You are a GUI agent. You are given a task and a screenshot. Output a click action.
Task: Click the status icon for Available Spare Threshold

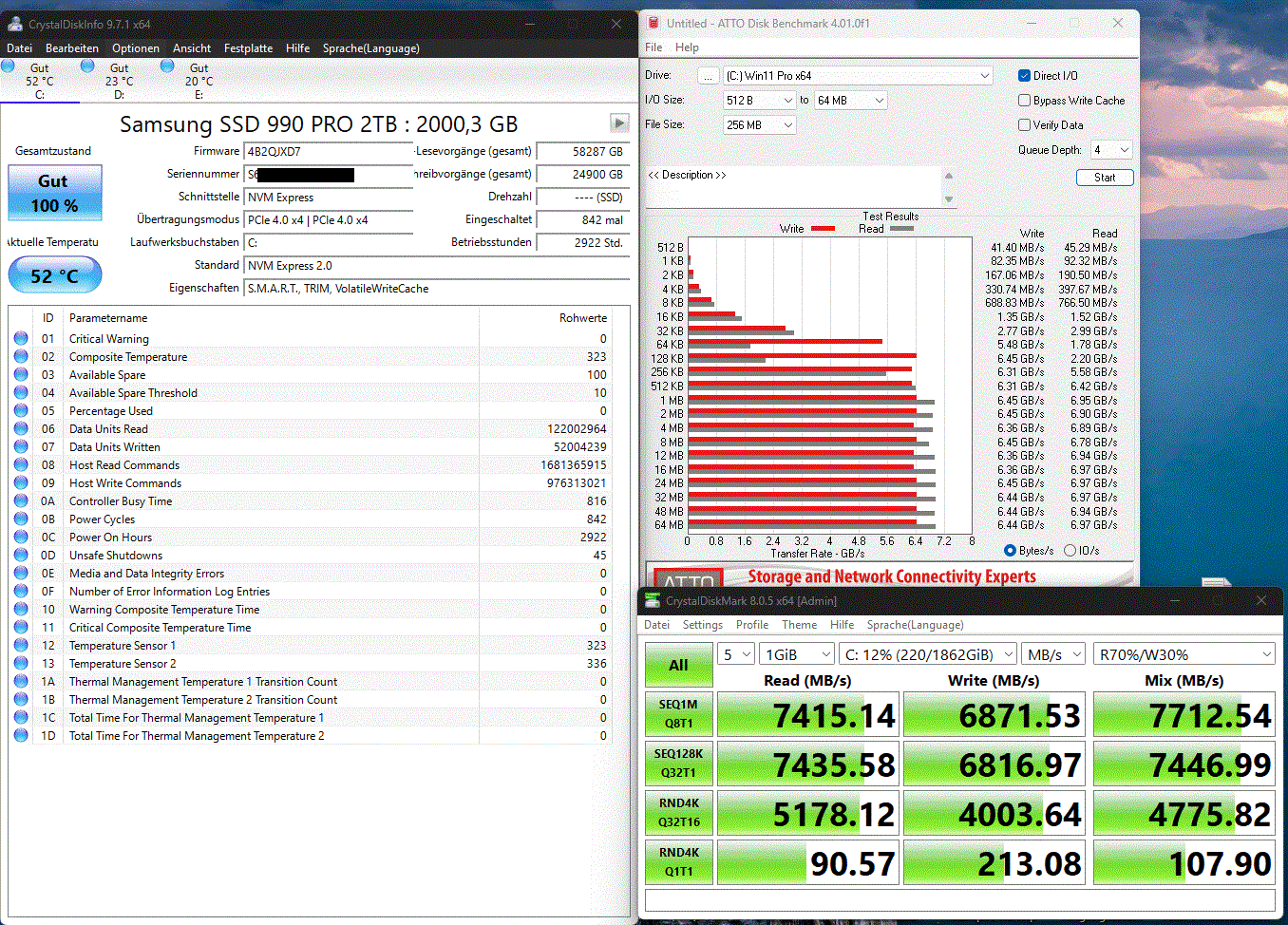tap(21, 392)
